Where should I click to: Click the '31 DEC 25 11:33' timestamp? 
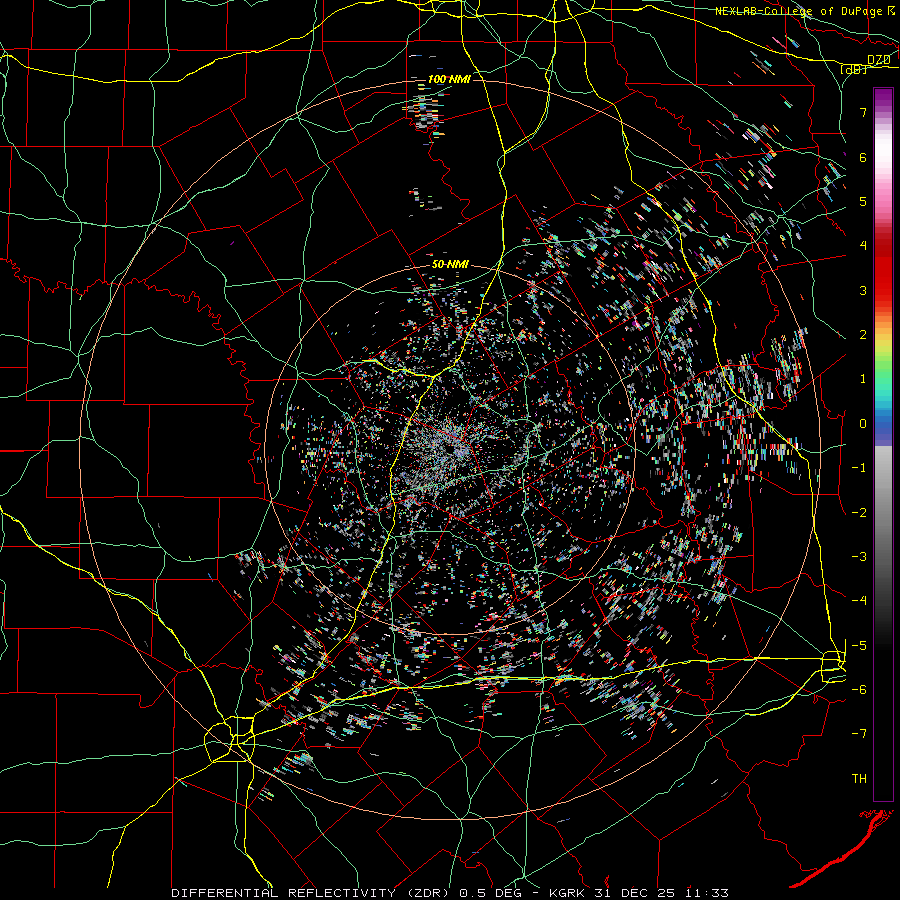tap(662, 893)
